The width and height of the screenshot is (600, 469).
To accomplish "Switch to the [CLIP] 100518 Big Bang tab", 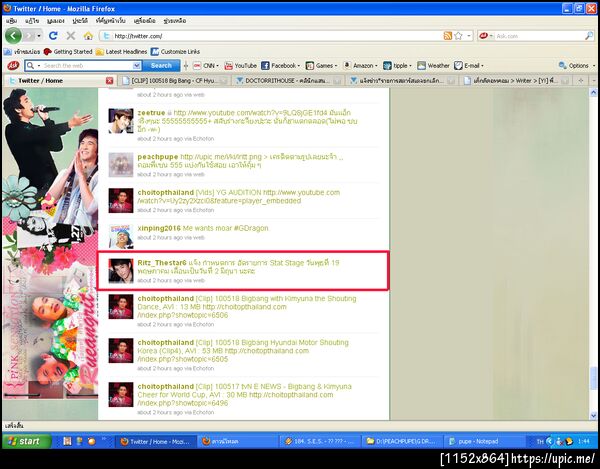I will click(x=174, y=81).
